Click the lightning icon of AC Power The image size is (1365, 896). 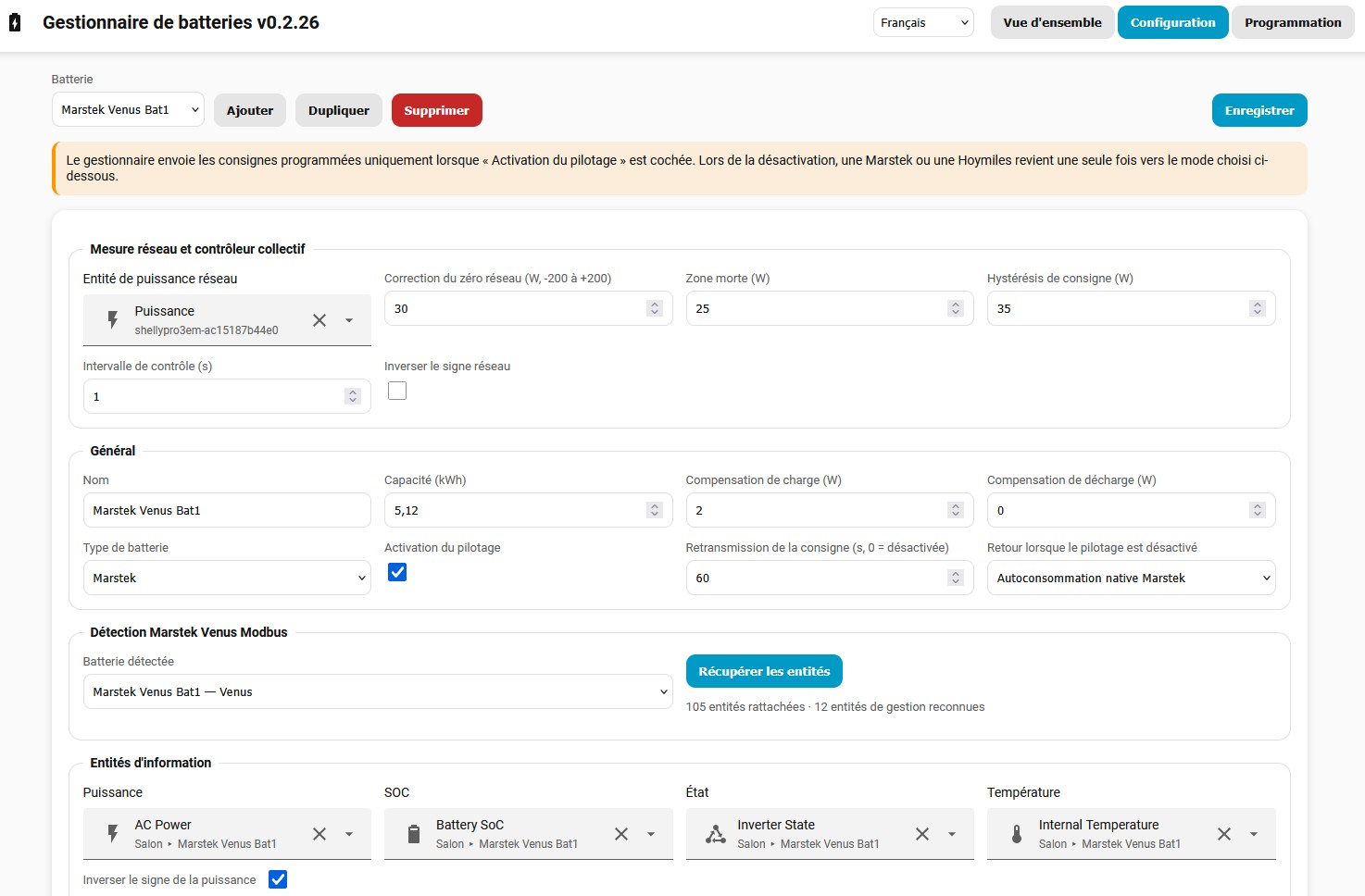(113, 834)
